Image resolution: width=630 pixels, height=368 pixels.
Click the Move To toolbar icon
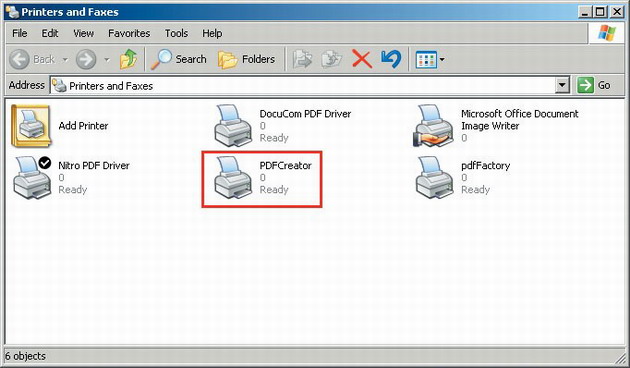[302, 59]
